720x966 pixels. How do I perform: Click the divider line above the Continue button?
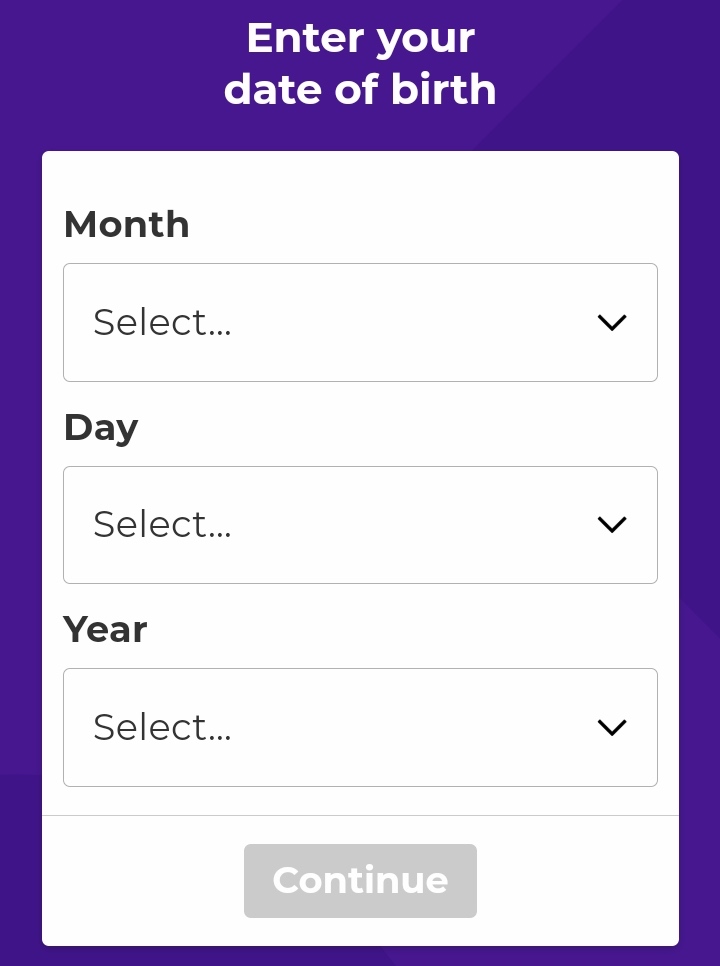[x=360, y=816]
